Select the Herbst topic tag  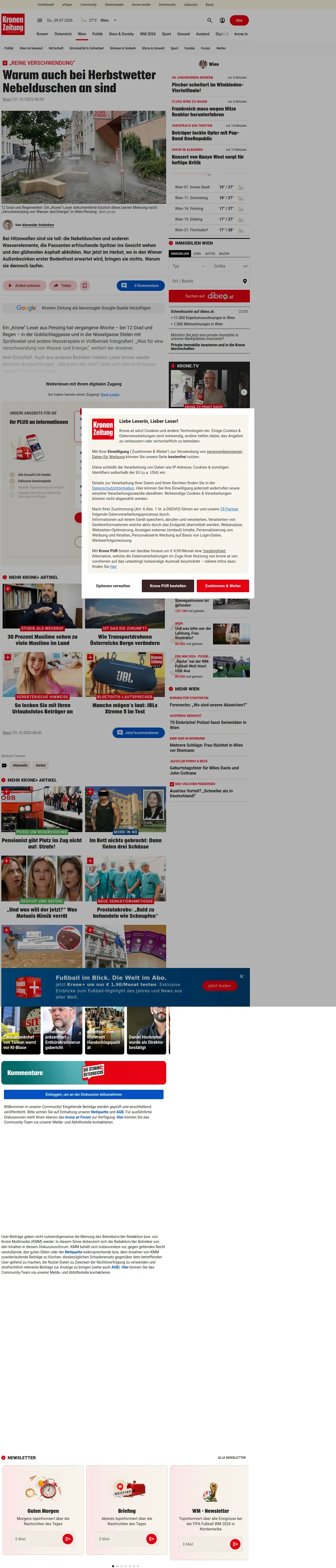point(40,765)
